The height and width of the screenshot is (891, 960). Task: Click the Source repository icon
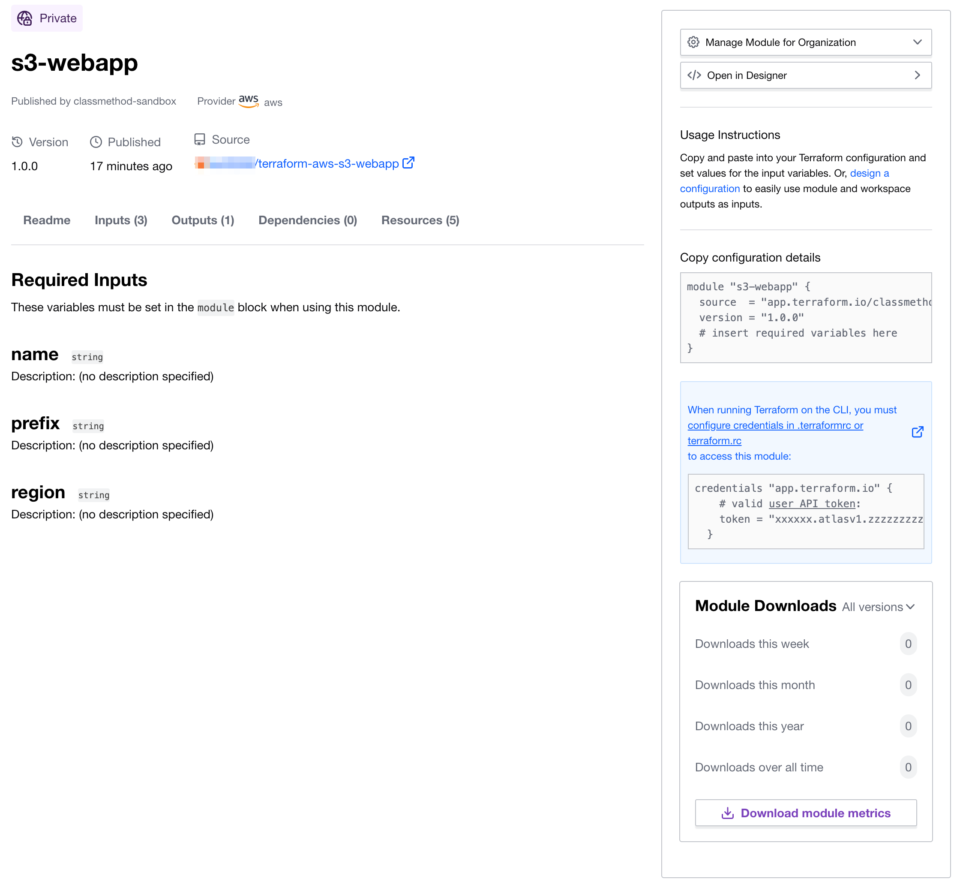(200, 140)
